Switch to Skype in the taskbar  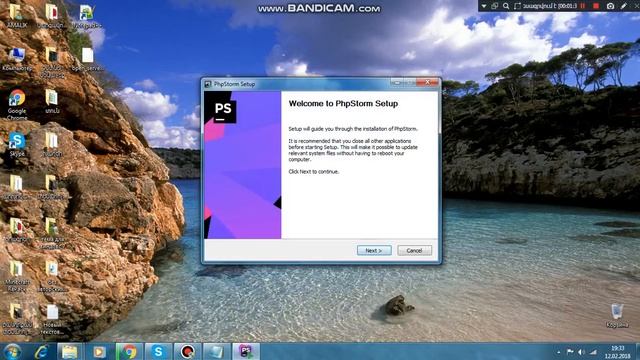(x=158, y=351)
